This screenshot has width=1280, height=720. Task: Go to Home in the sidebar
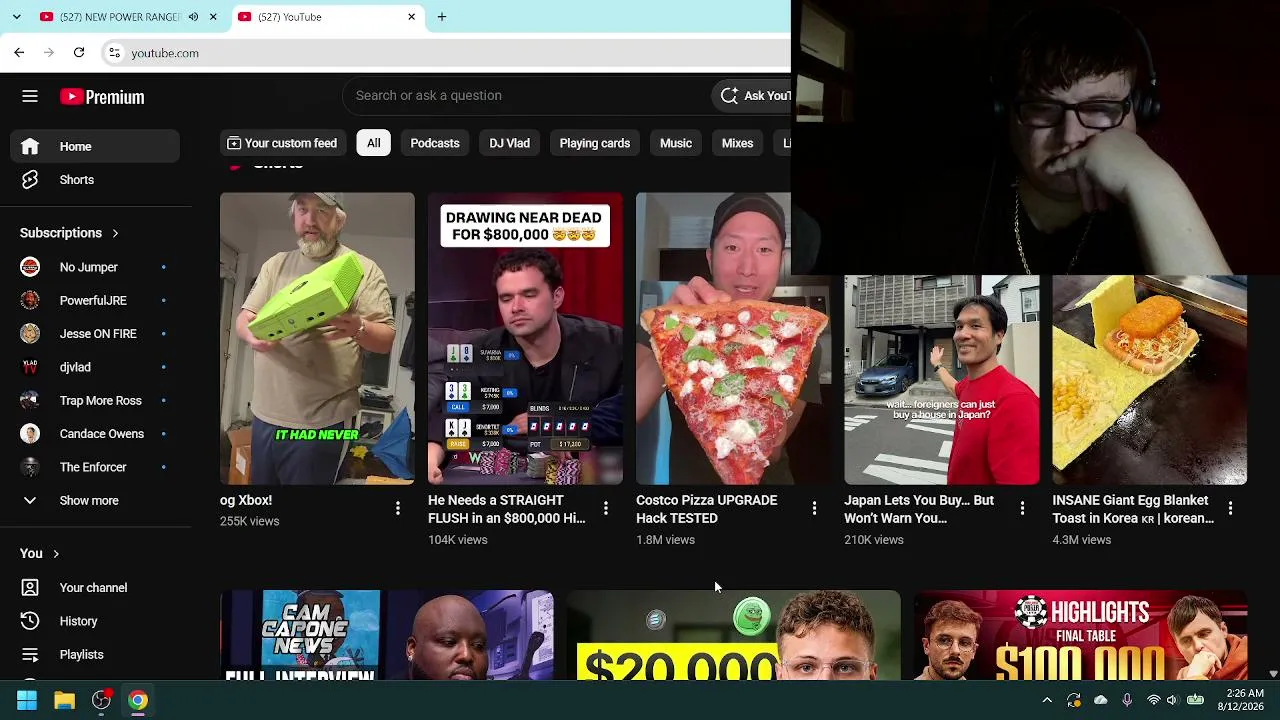point(96,146)
